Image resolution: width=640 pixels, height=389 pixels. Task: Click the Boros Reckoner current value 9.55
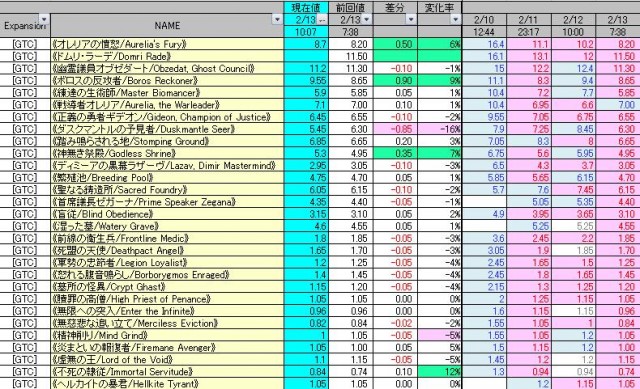point(306,80)
